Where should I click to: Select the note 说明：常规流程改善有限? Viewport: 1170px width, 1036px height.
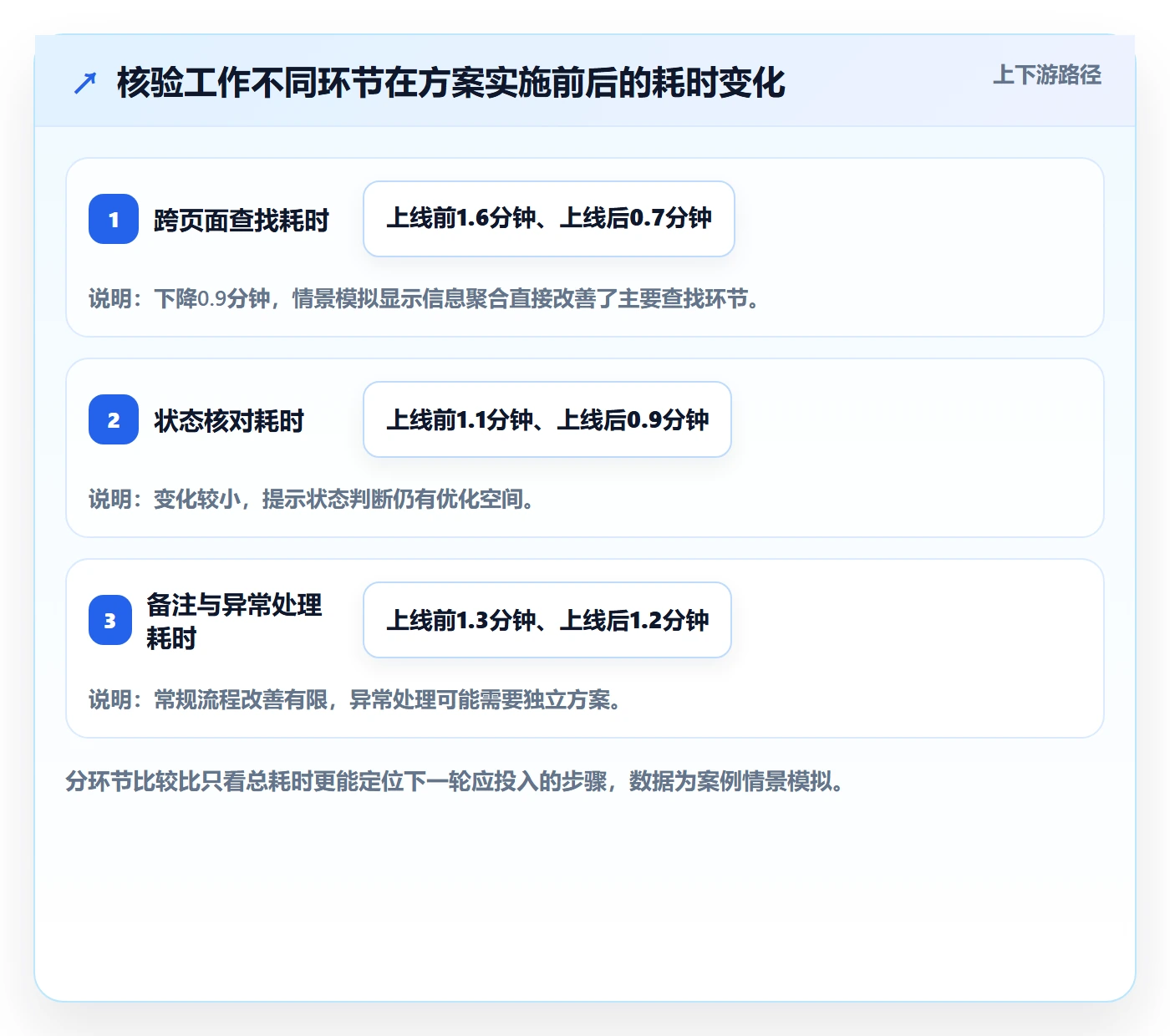(355, 699)
